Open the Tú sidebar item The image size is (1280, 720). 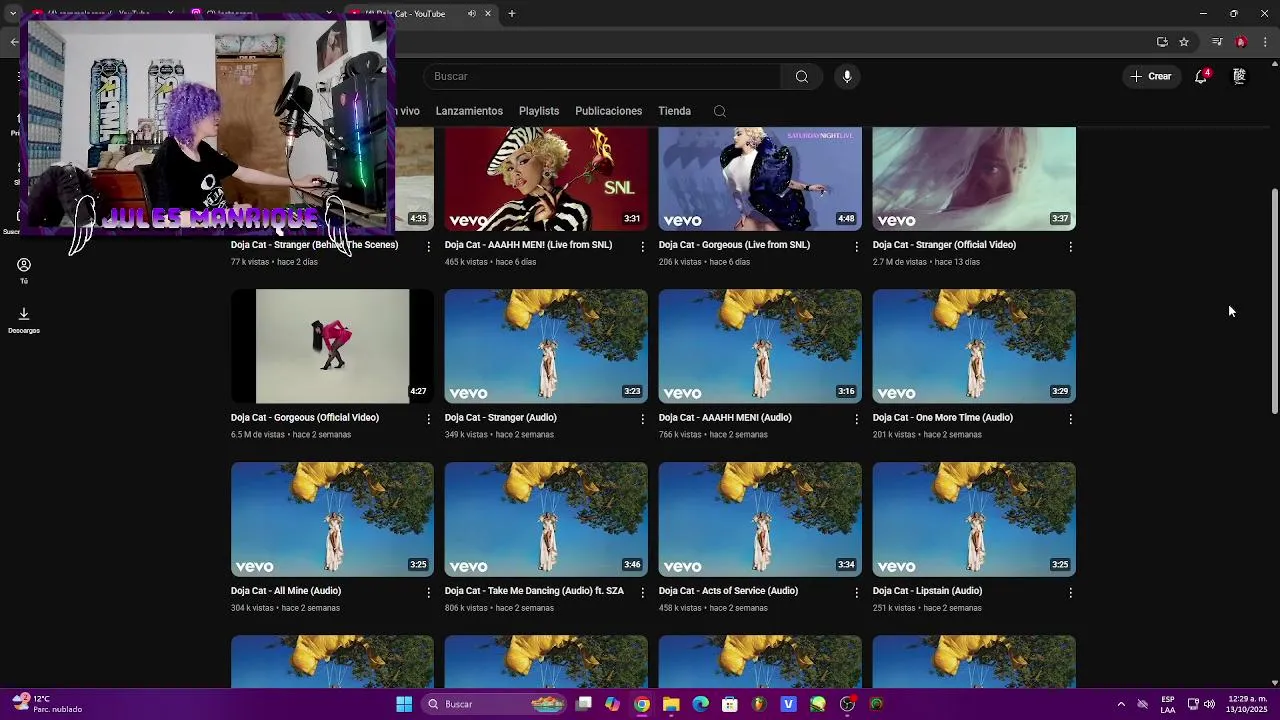coord(24,270)
